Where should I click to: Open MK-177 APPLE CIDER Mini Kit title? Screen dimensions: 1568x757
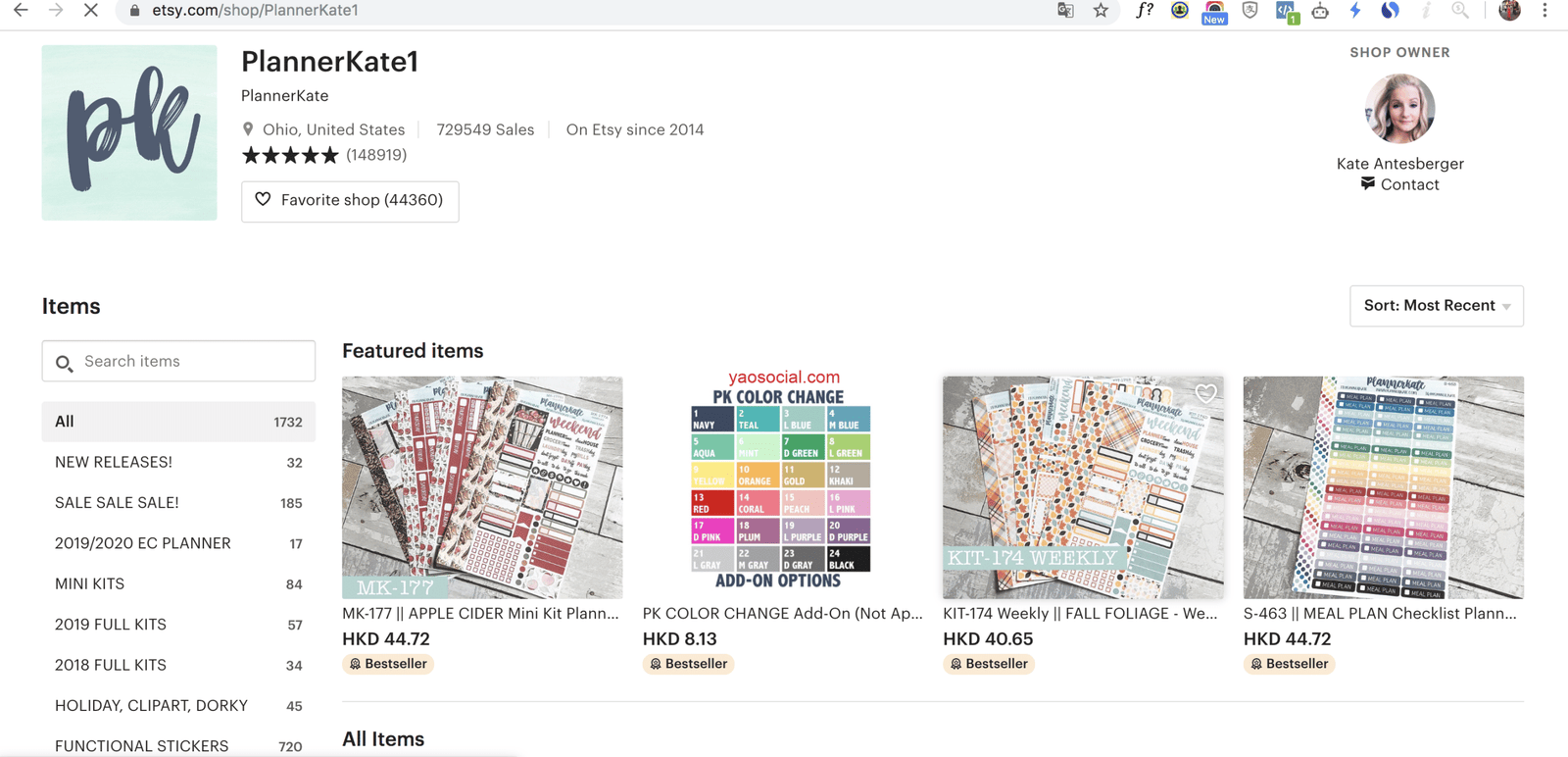(480, 614)
